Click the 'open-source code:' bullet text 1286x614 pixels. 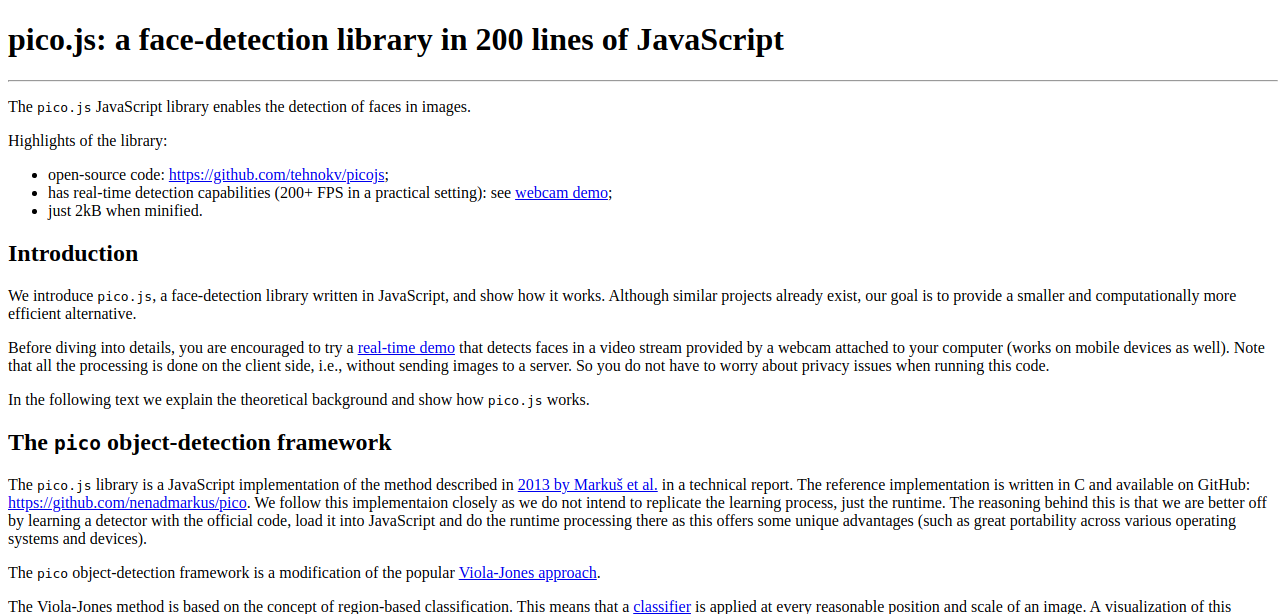pos(106,174)
